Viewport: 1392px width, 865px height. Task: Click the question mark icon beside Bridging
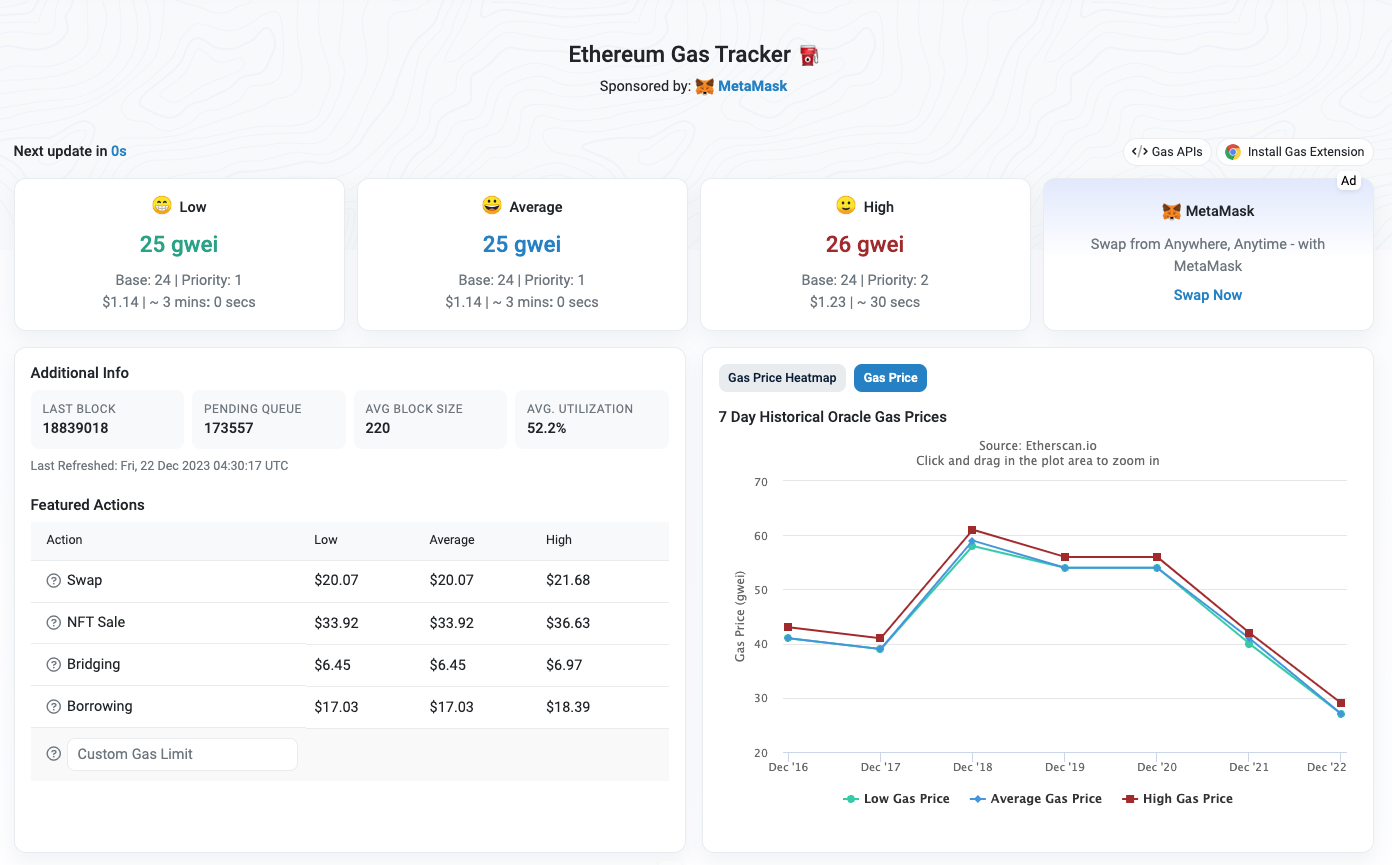point(54,665)
